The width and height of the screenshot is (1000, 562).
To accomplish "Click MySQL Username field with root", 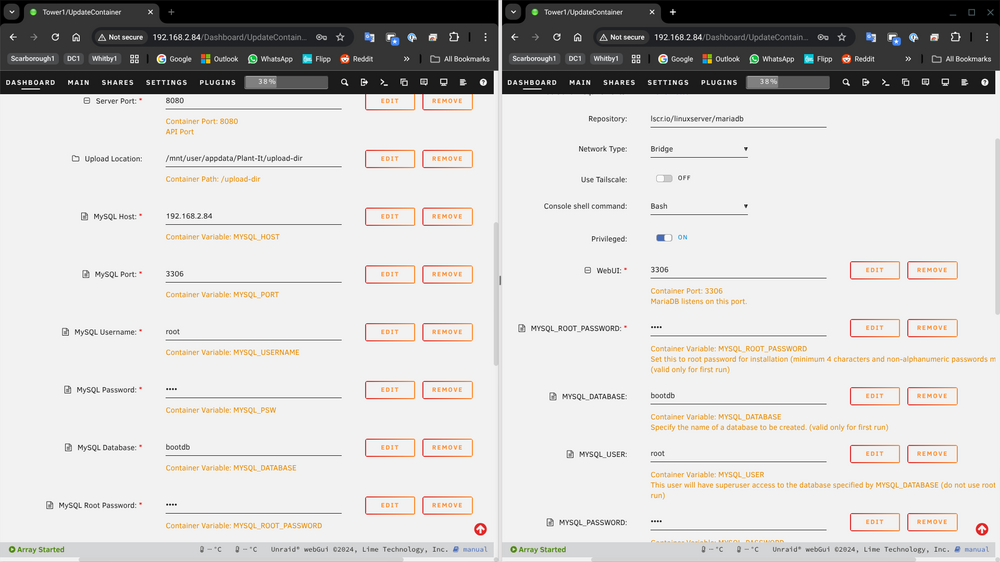I will [x=253, y=332].
